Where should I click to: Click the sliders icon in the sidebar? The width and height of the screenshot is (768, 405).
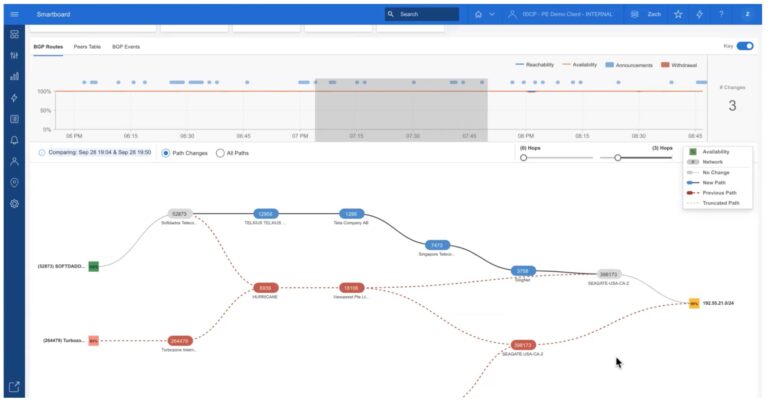point(14,55)
